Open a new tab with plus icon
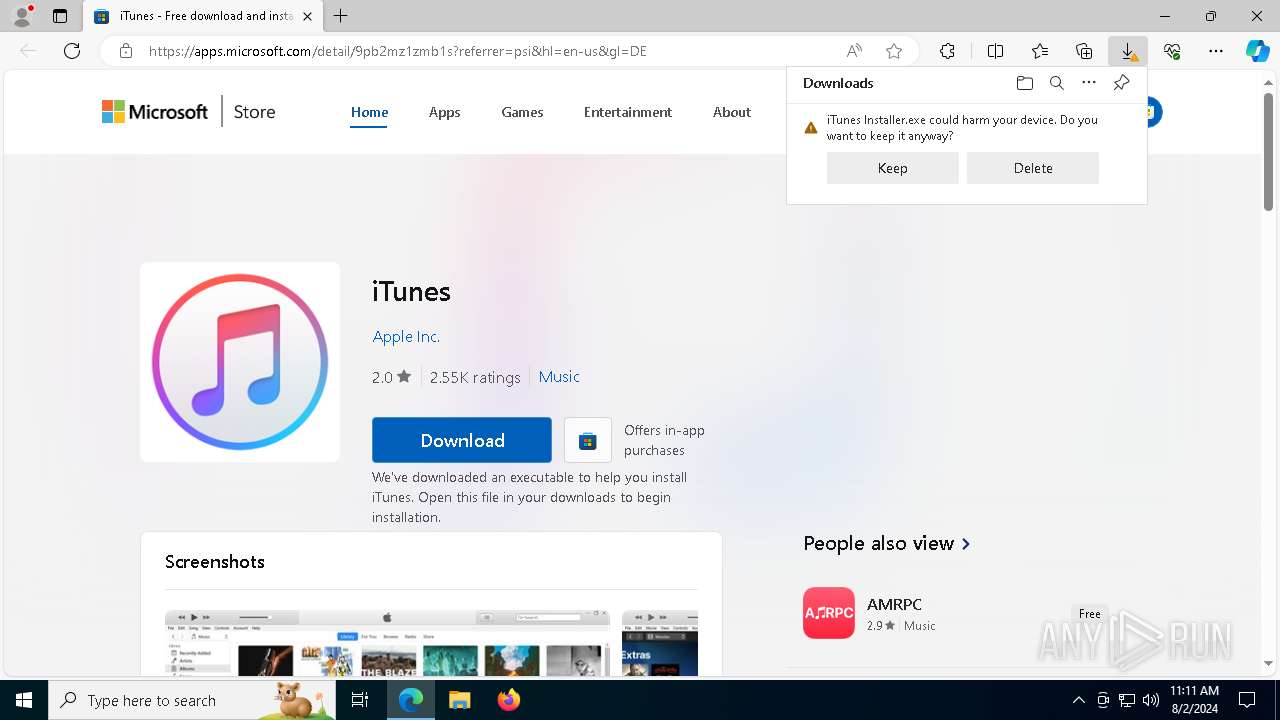Screen dimensions: 1280x720 click(x=341, y=16)
